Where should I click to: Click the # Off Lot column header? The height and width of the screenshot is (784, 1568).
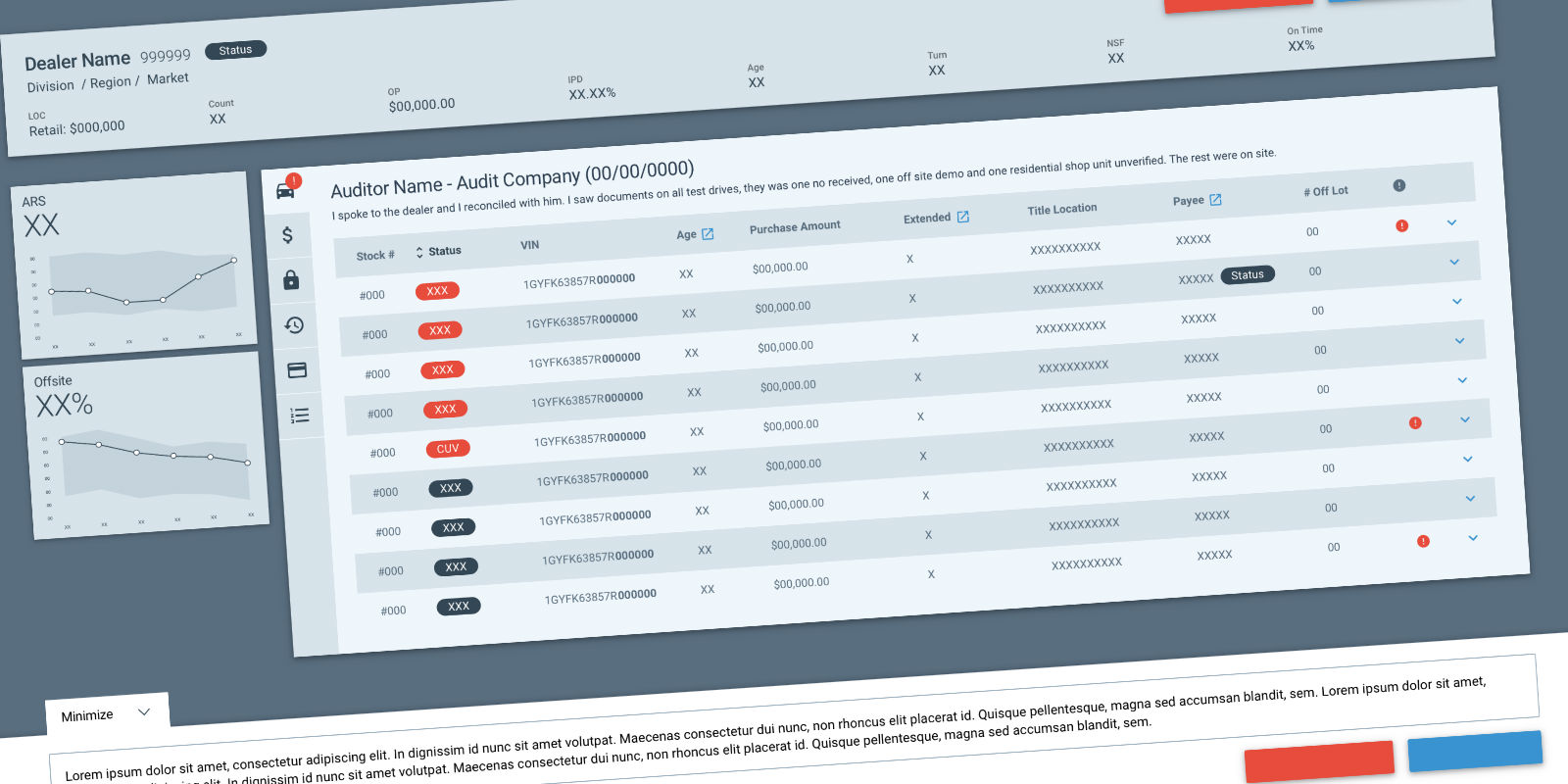pyautogui.click(x=1326, y=191)
